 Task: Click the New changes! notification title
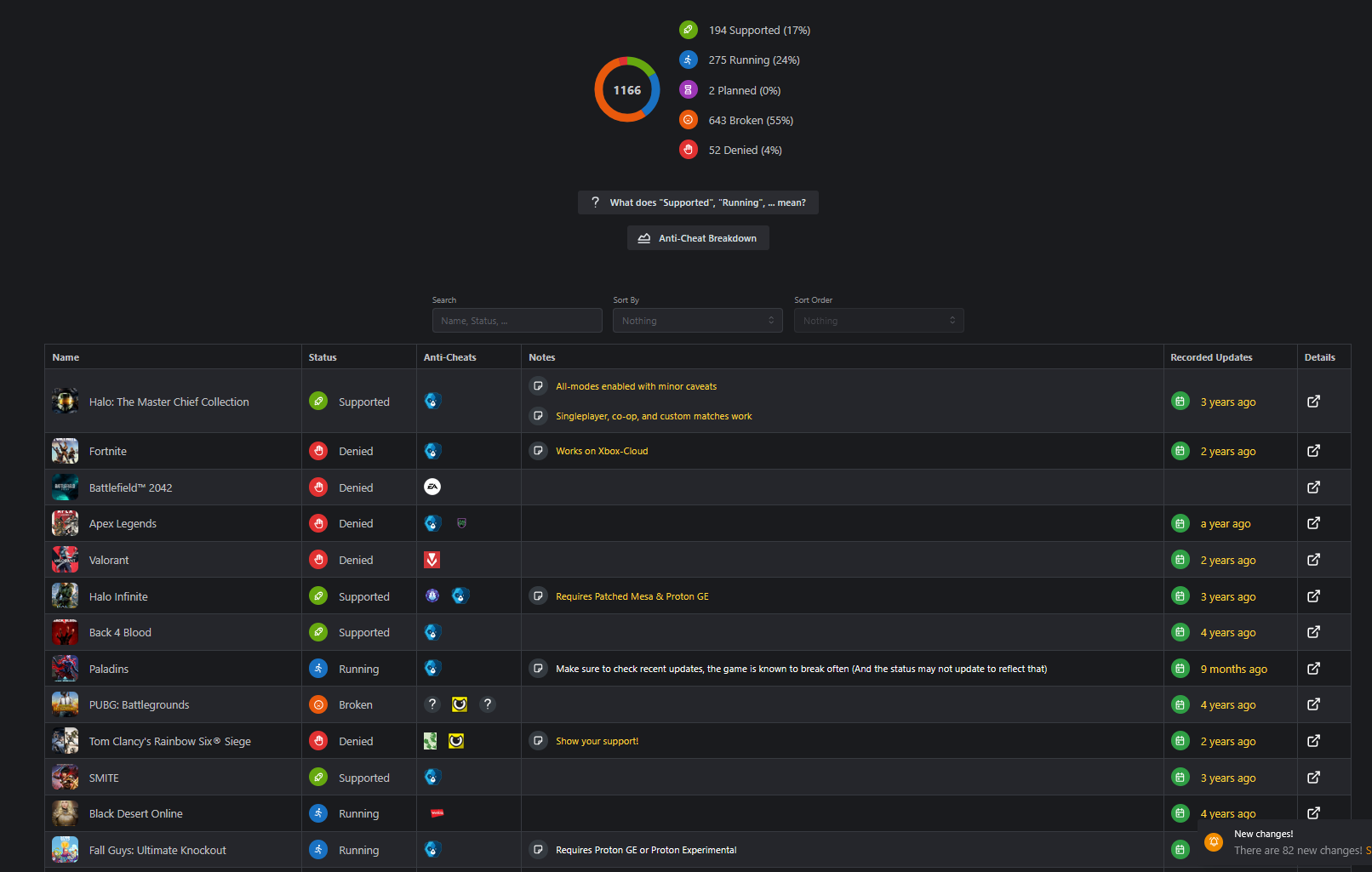(1264, 834)
